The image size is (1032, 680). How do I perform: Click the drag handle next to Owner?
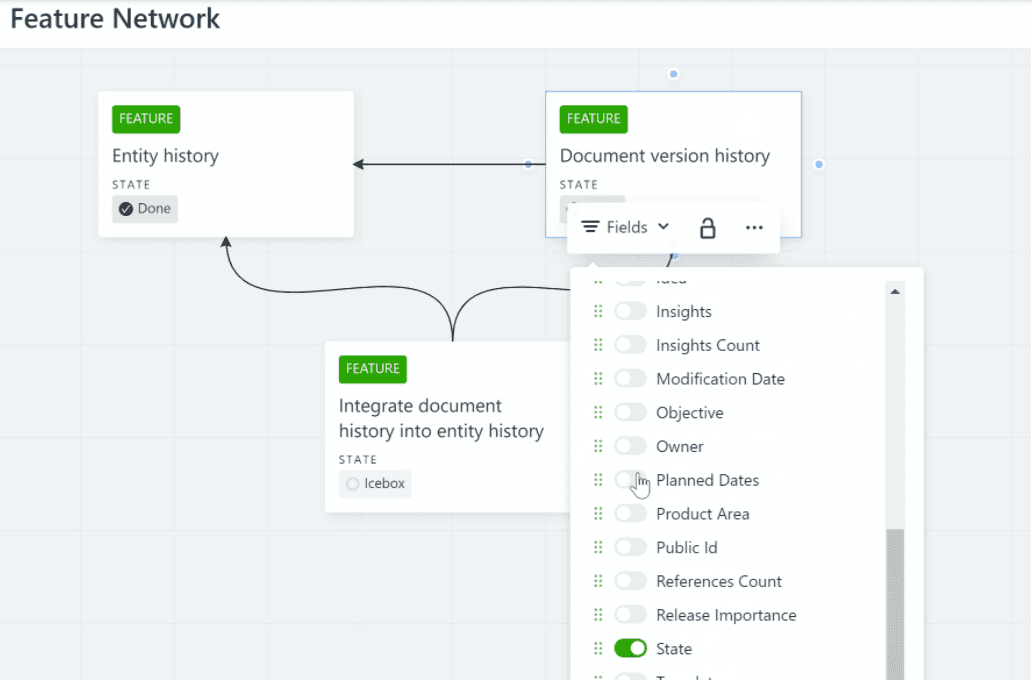pyautogui.click(x=598, y=446)
